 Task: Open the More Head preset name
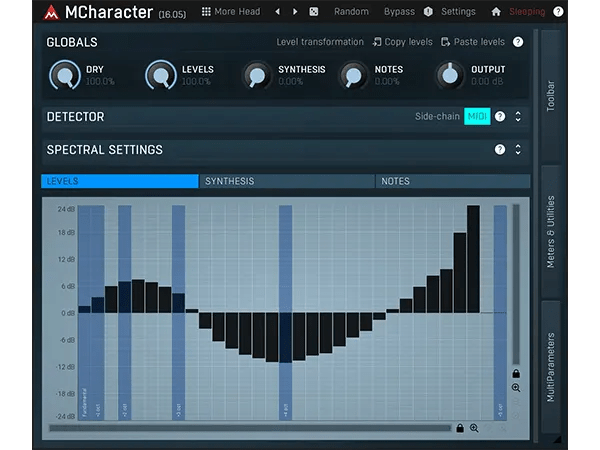[x=237, y=11]
